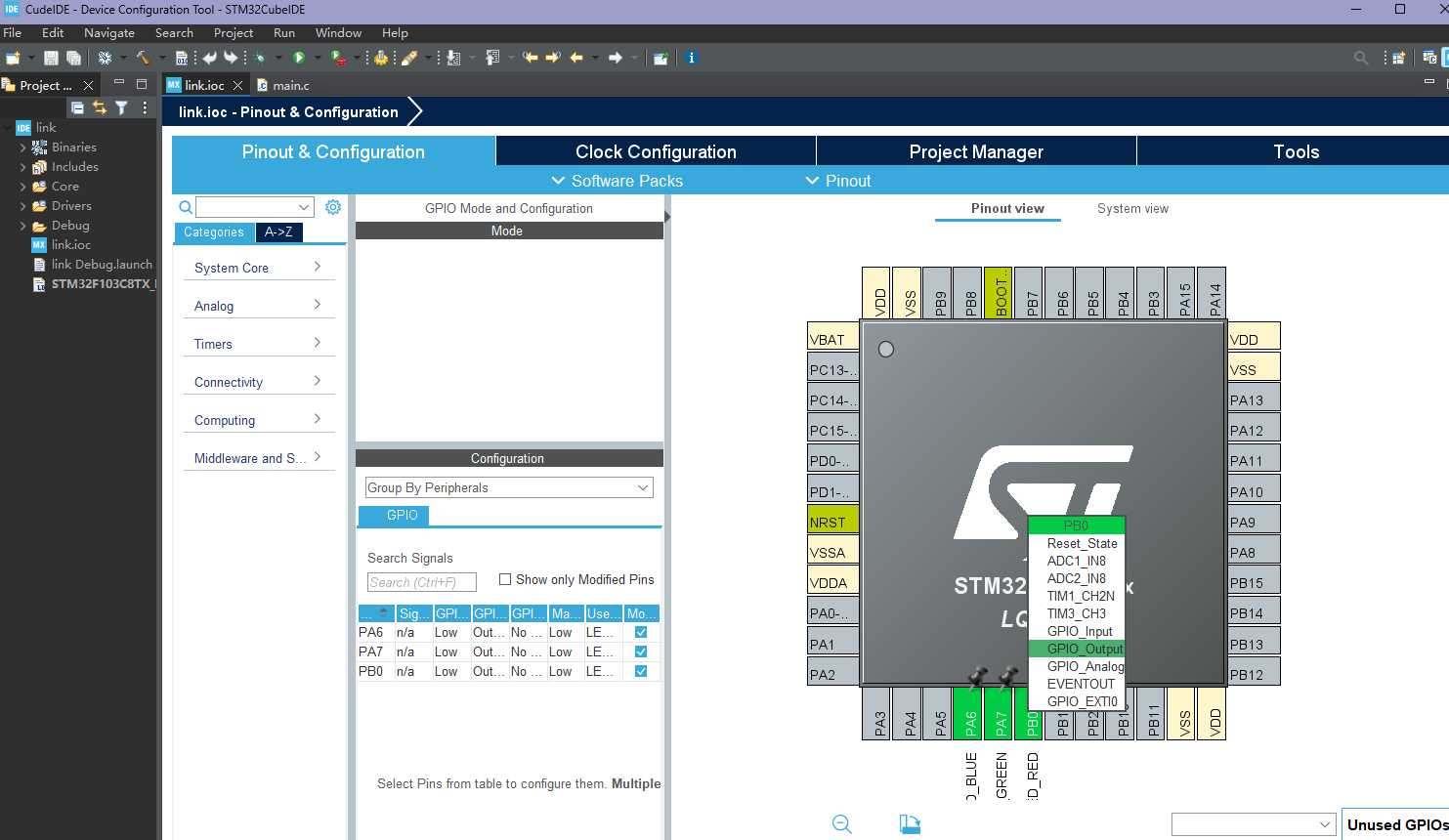Open the unused pins dropdown at bottom right

(x=1254, y=824)
